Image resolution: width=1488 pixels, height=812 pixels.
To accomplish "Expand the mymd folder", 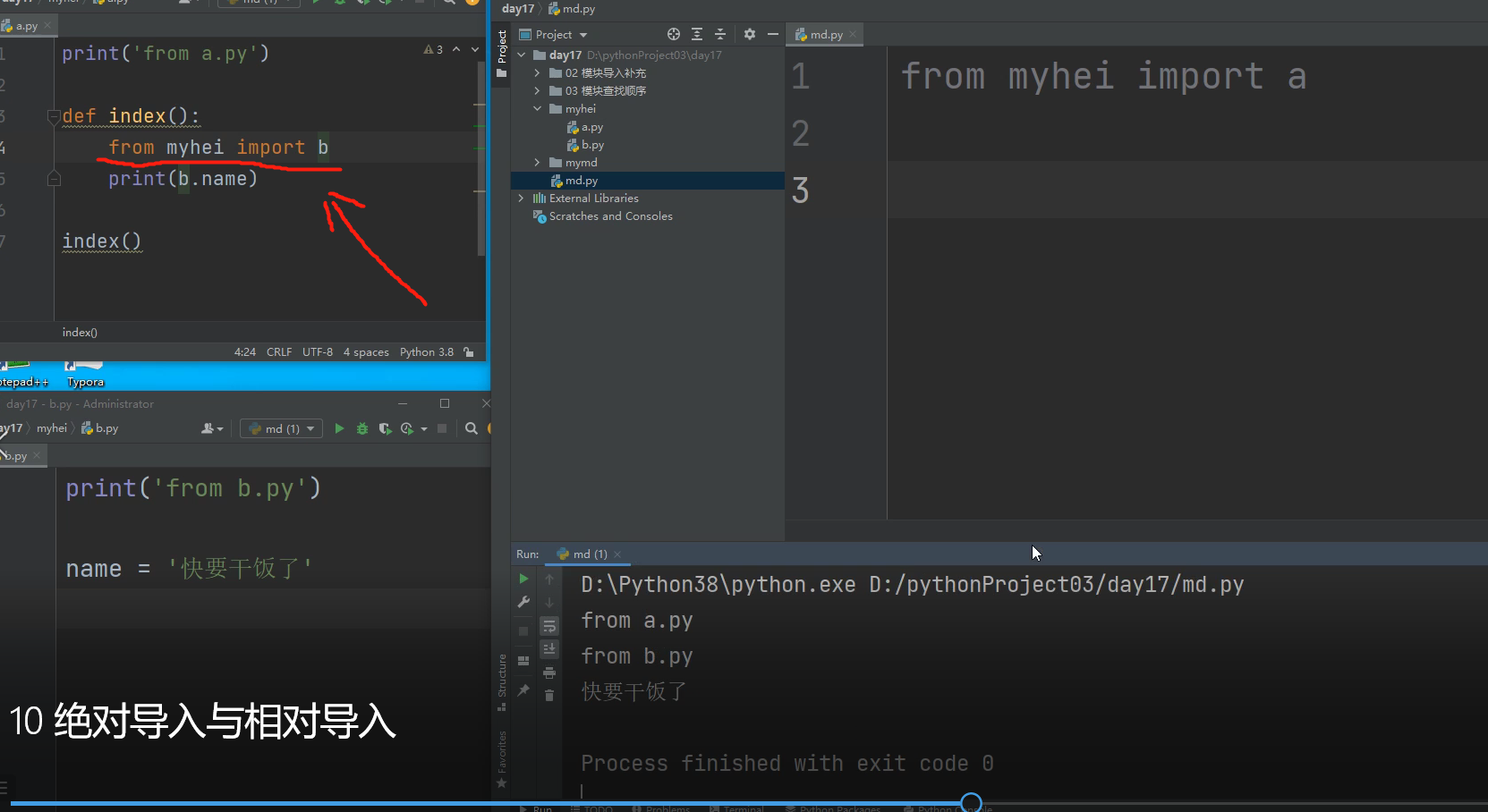I will tap(537, 163).
